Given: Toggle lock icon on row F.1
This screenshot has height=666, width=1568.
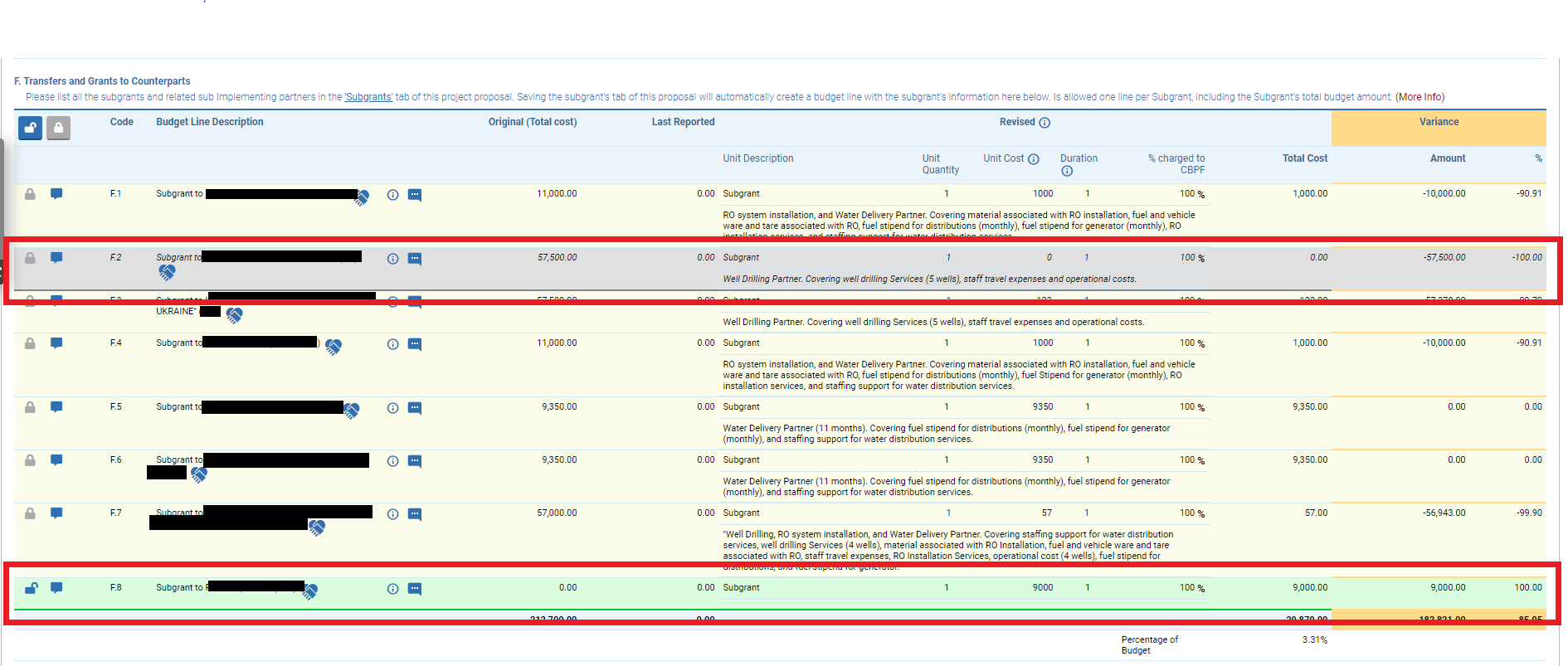Looking at the screenshot, I should (30, 194).
